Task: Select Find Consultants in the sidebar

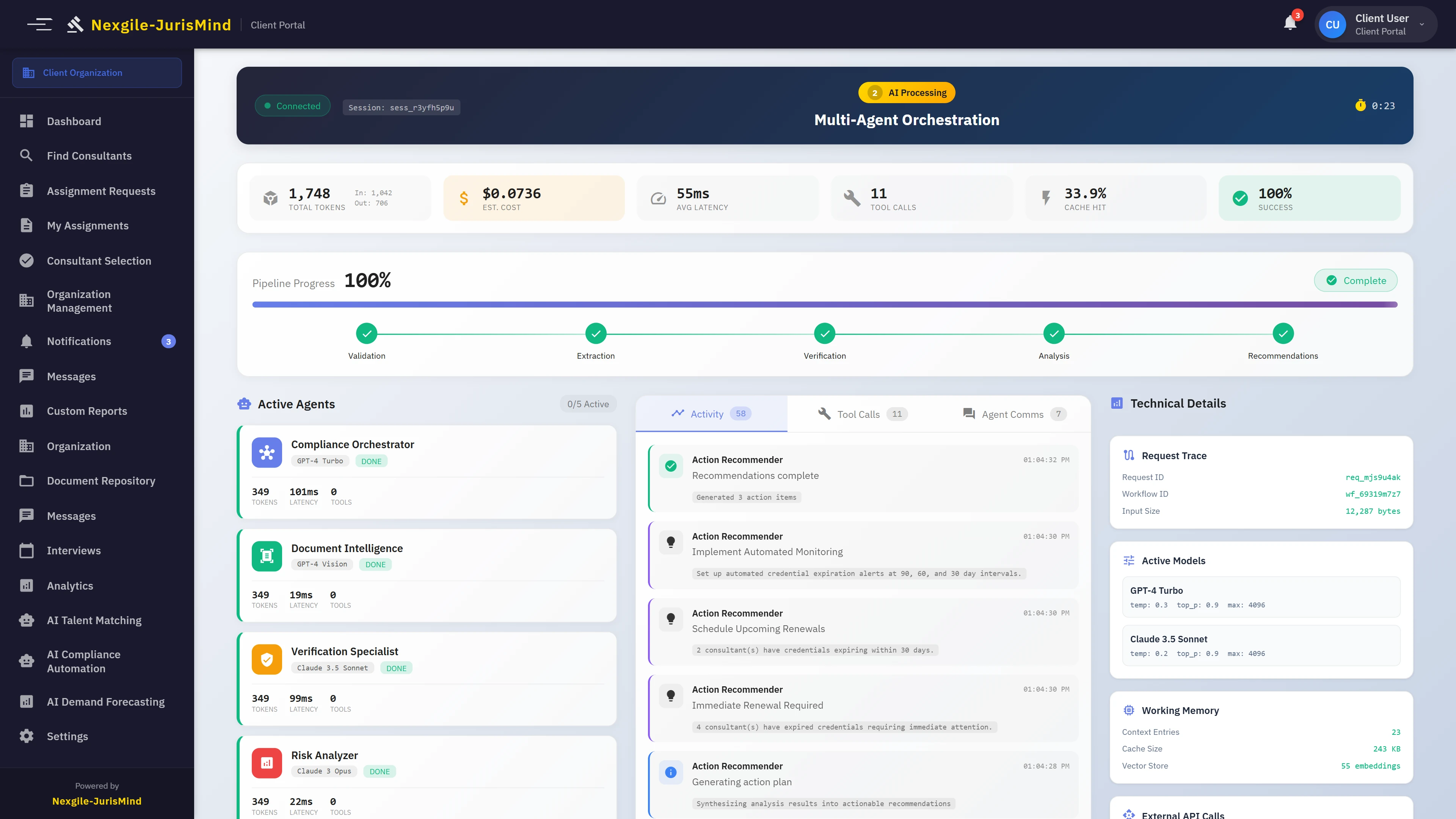Action: 89,155
